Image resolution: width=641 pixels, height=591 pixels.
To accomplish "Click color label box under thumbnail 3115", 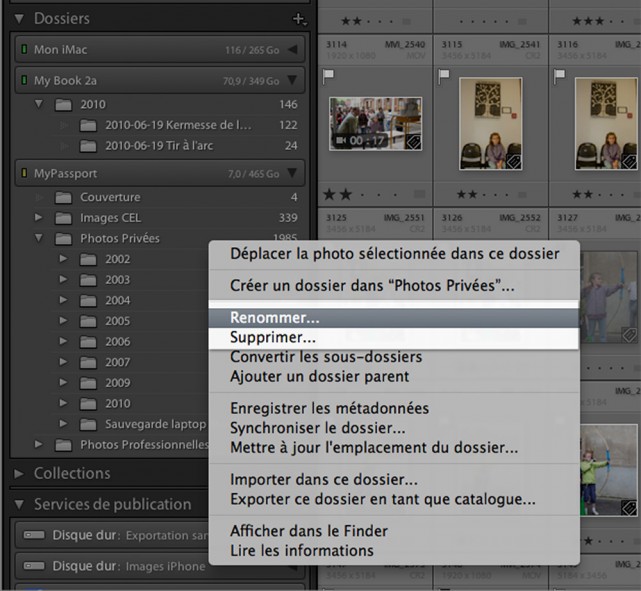I will click(x=522, y=195).
